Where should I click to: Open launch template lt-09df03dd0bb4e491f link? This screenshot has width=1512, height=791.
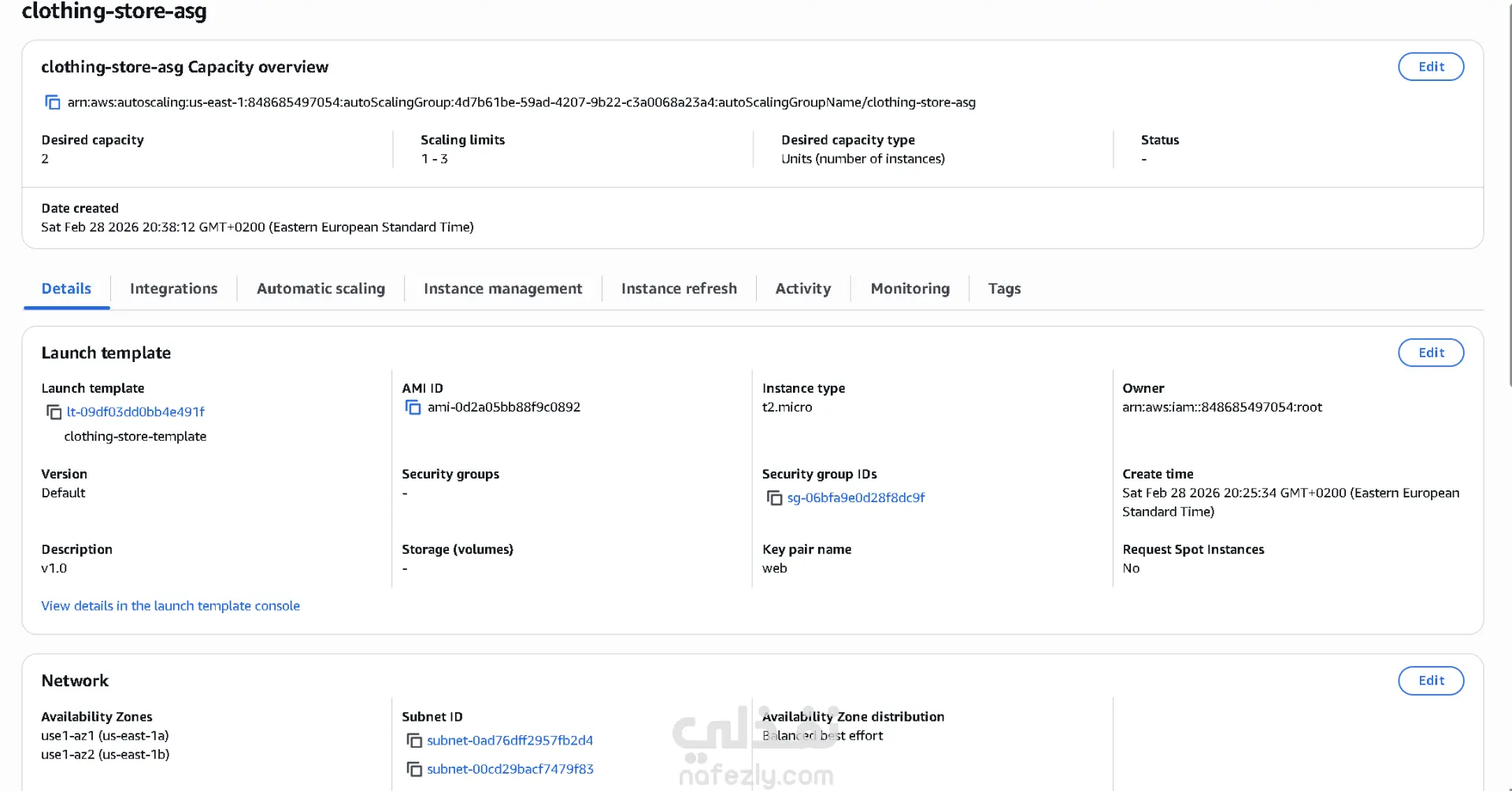pyautogui.click(x=135, y=412)
